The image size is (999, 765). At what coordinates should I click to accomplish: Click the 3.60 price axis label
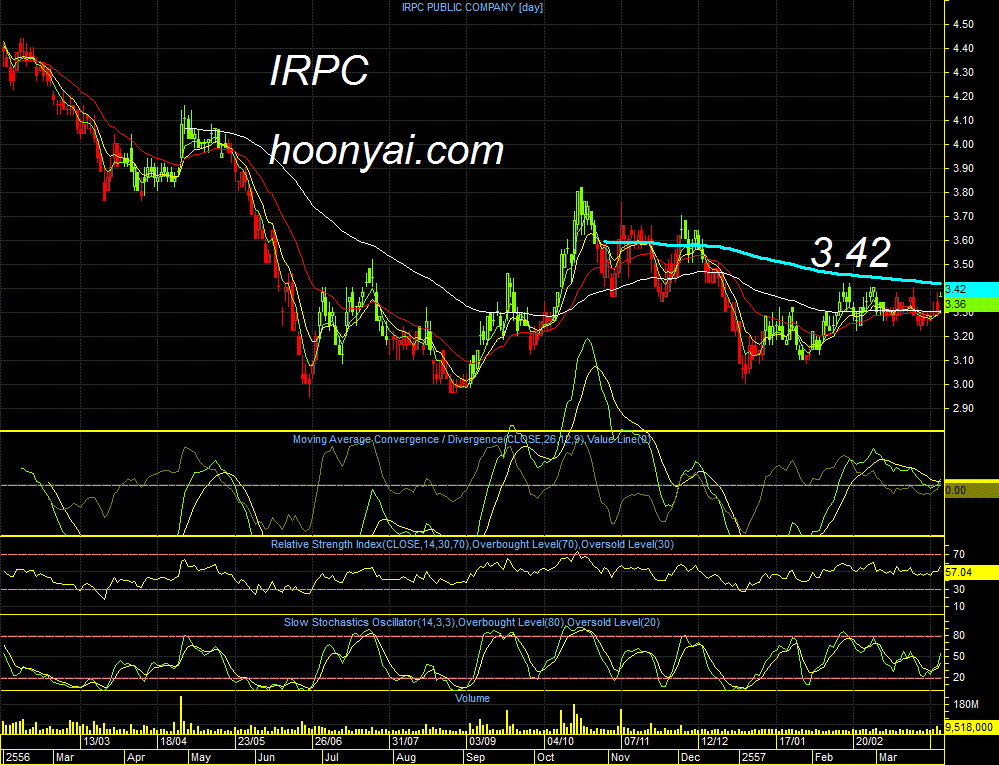[x=963, y=241]
